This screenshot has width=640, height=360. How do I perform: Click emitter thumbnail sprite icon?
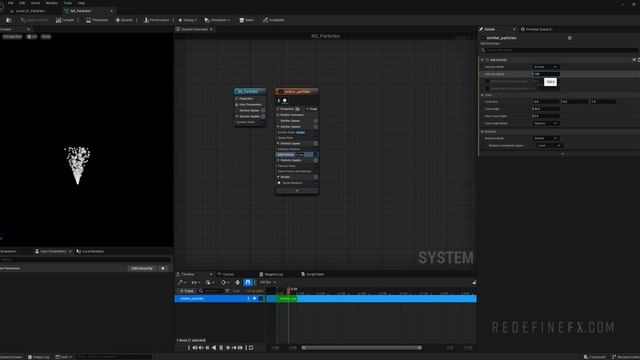tap(284, 100)
